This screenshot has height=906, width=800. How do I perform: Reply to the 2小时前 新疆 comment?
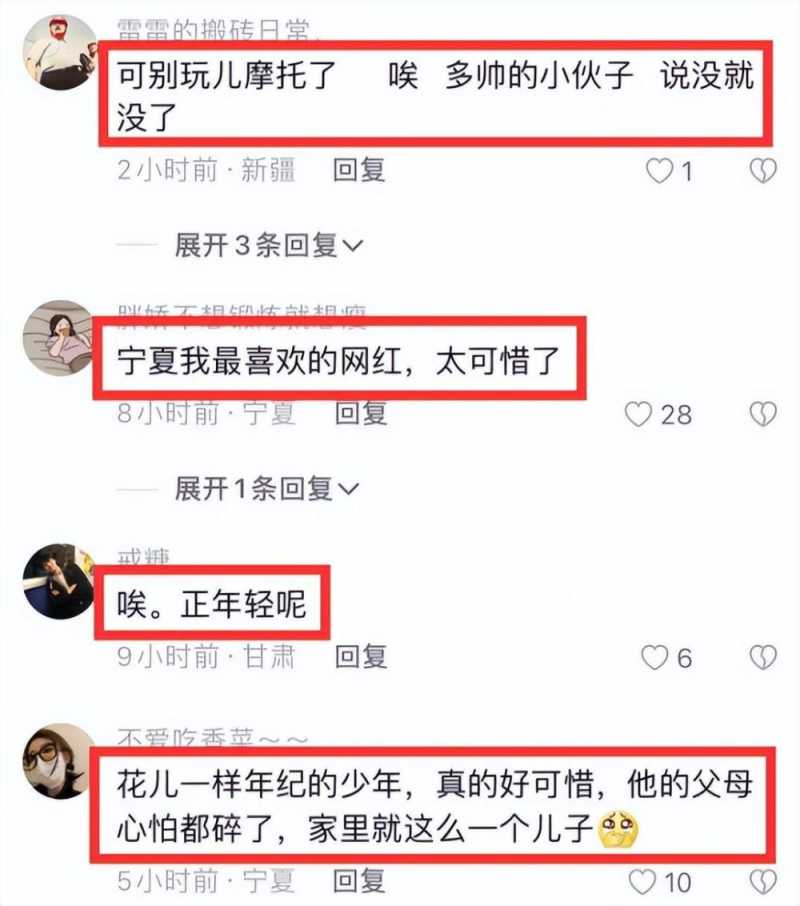(359, 170)
